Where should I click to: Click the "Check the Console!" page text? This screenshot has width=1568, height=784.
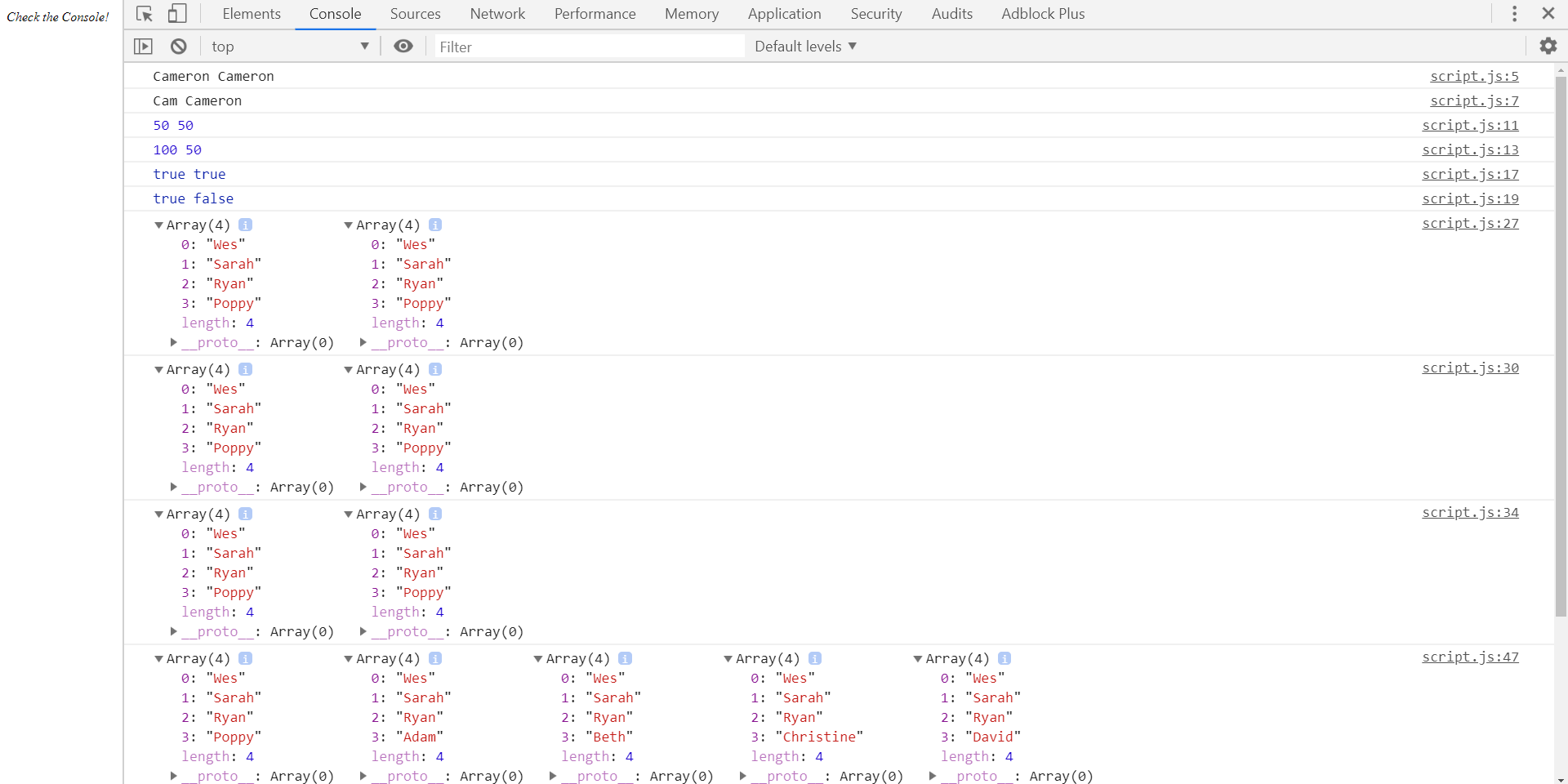58,16
